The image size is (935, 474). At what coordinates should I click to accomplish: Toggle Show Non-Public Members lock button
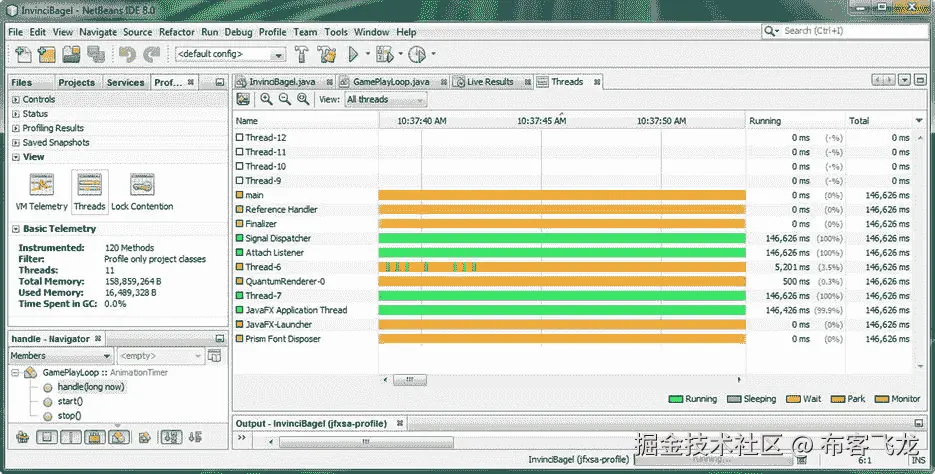click(x=95, y=437)
